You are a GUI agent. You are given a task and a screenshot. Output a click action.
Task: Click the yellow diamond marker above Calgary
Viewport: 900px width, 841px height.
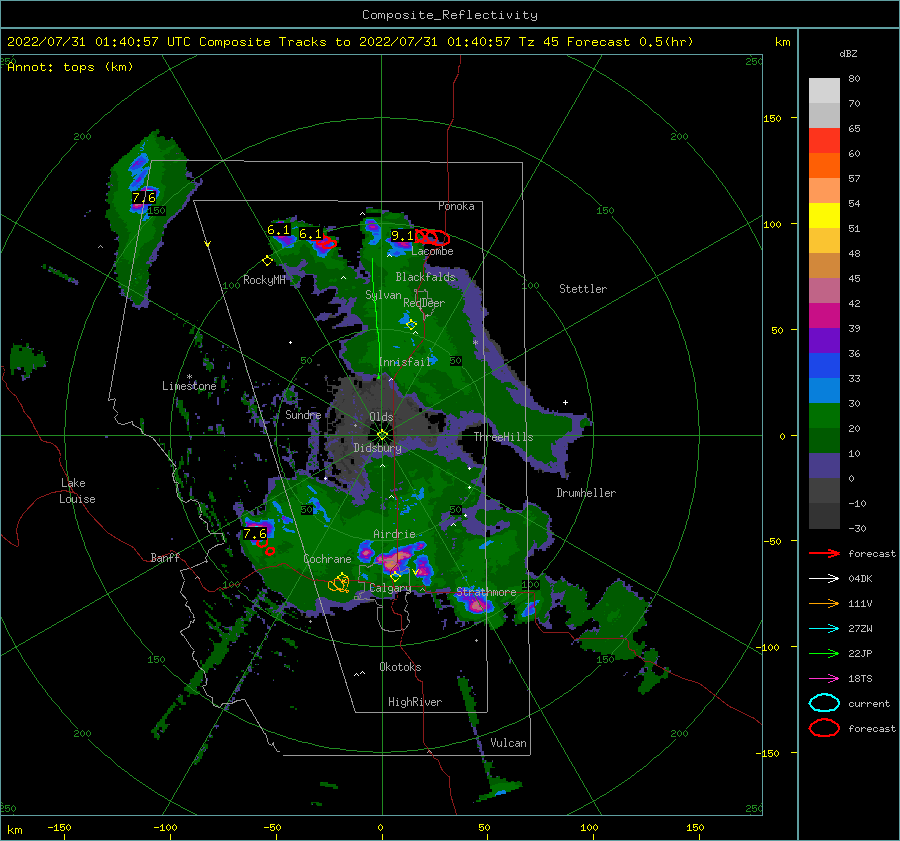[x=395, y=576]
